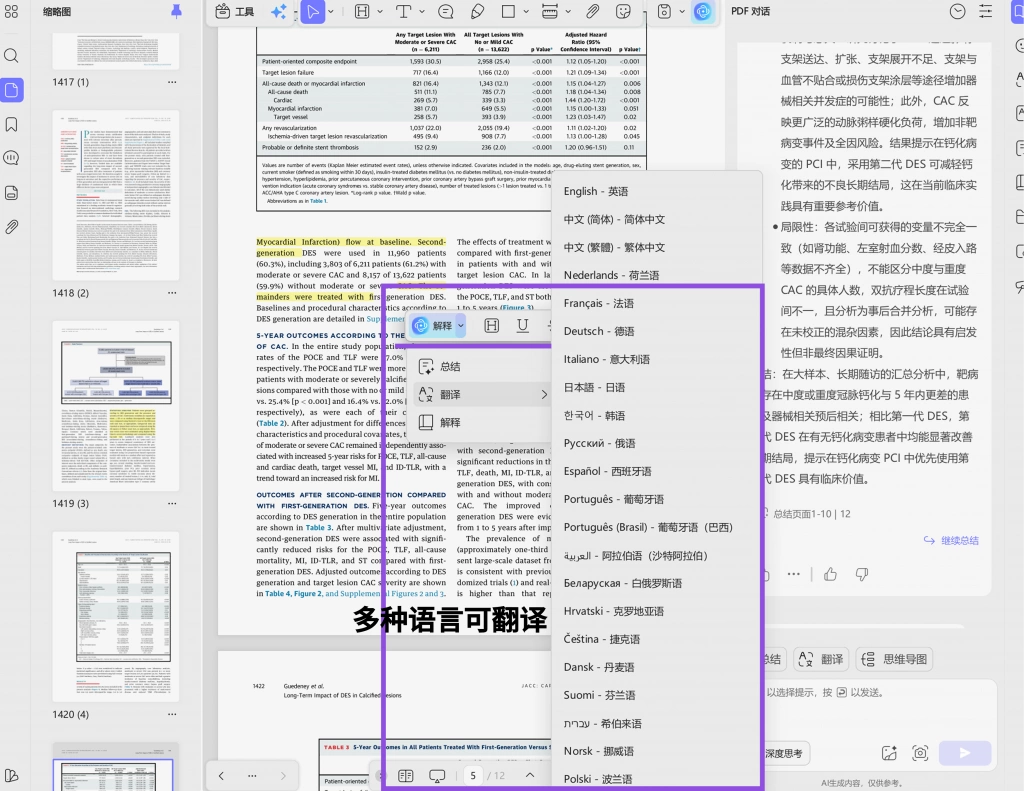Select the cursor selection tool

pyautogui.click(x=313, y=12)
